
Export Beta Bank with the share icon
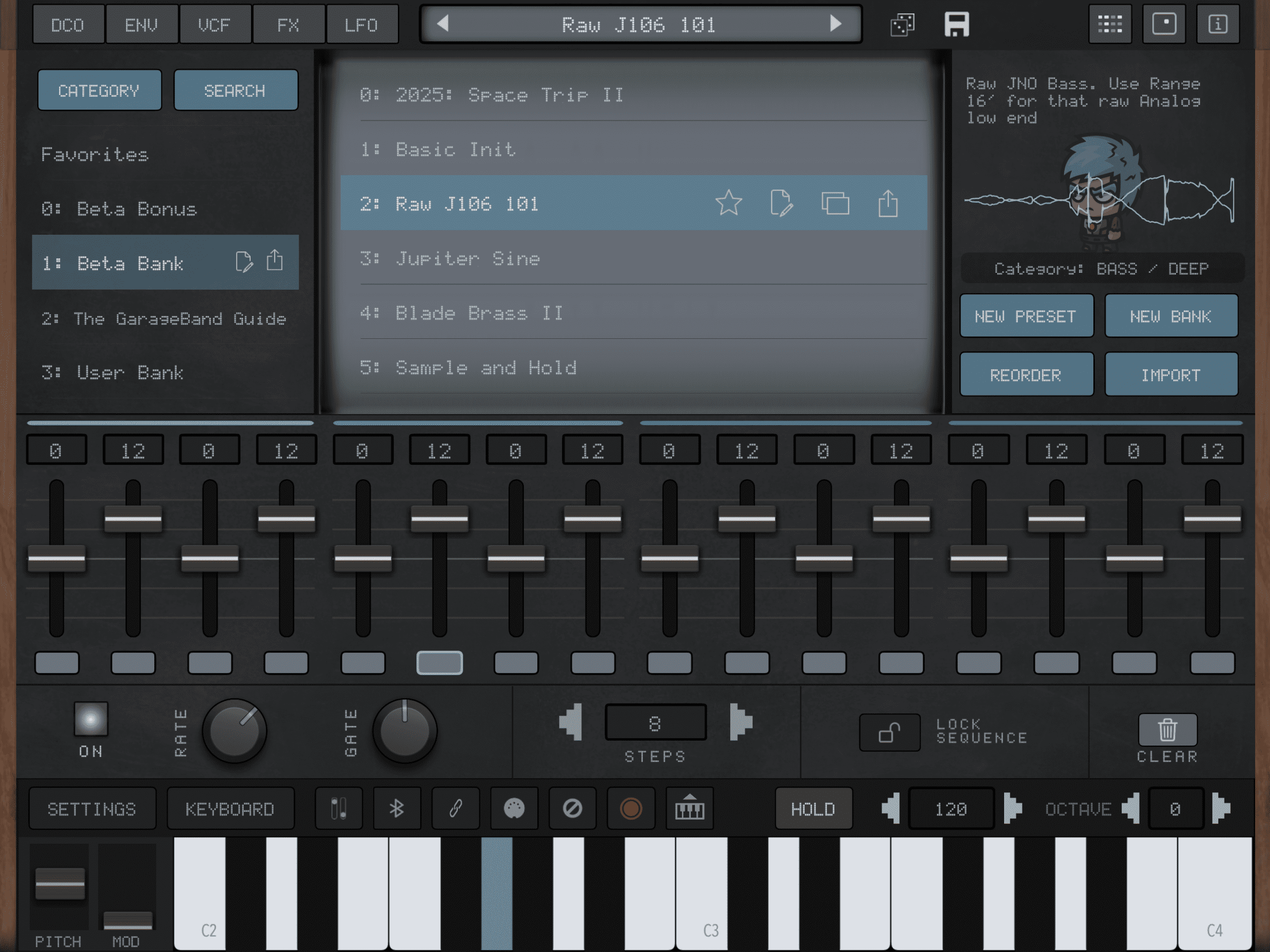click(275, 260)
